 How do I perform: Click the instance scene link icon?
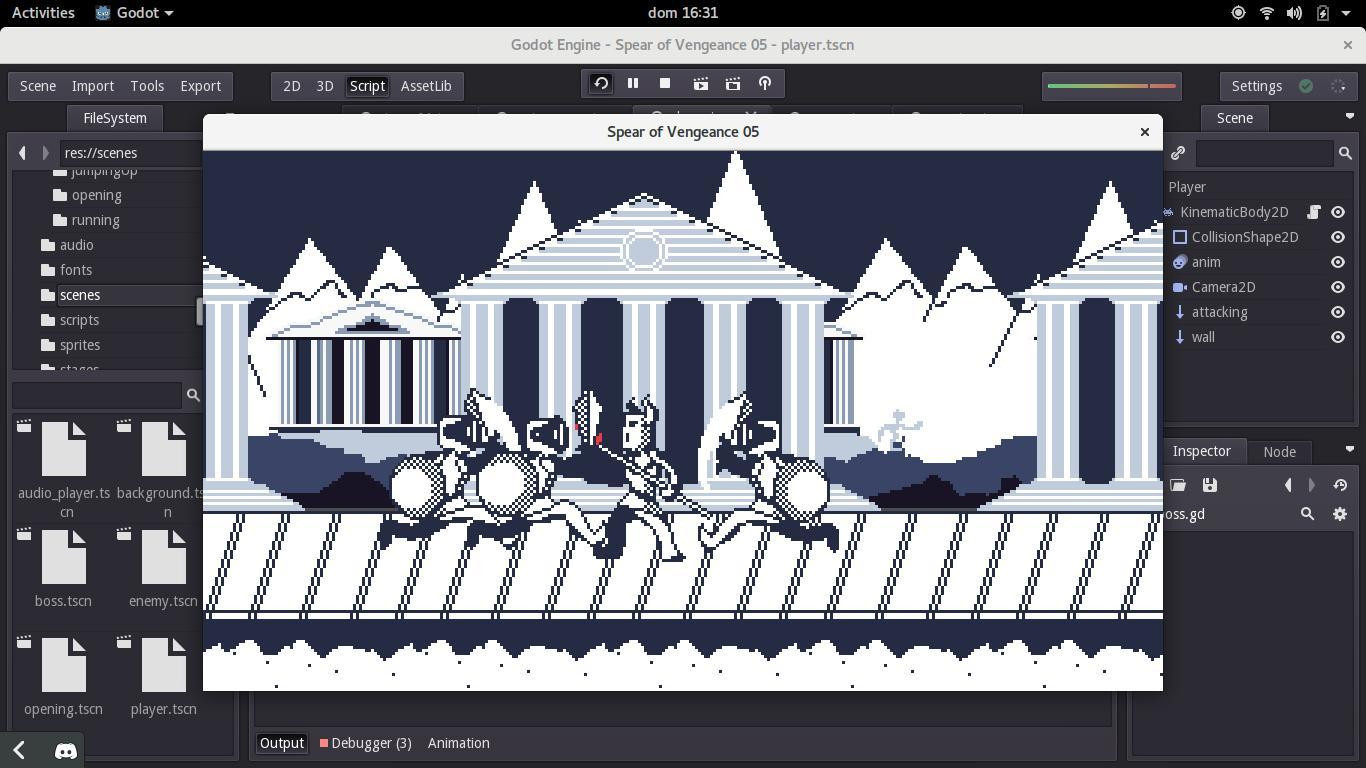[1177, 153]
